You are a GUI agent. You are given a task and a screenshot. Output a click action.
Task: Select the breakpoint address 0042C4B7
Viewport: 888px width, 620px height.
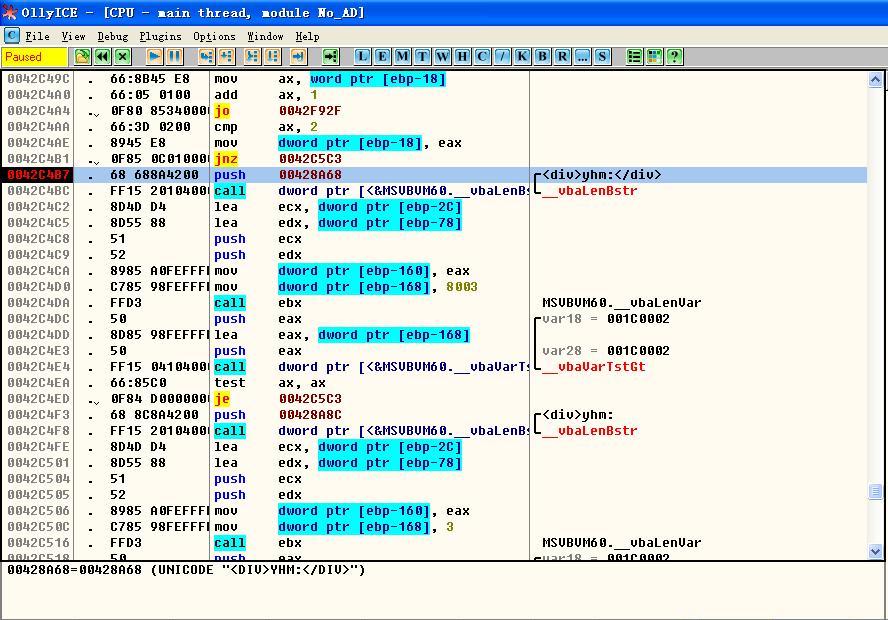tap(38, 175)
